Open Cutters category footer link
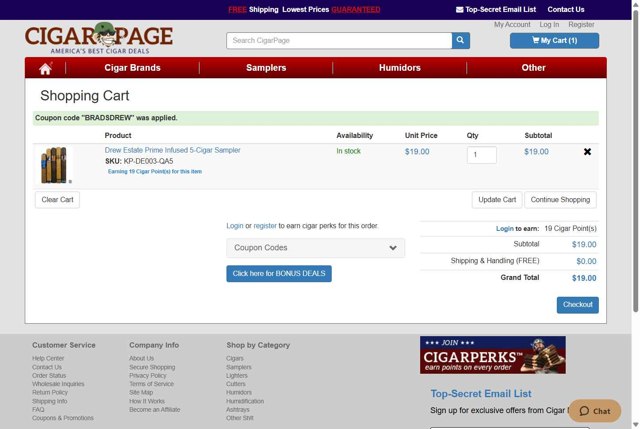Viewport: 640px width, 429px height. pyautogui.click(x=236, y=384)
